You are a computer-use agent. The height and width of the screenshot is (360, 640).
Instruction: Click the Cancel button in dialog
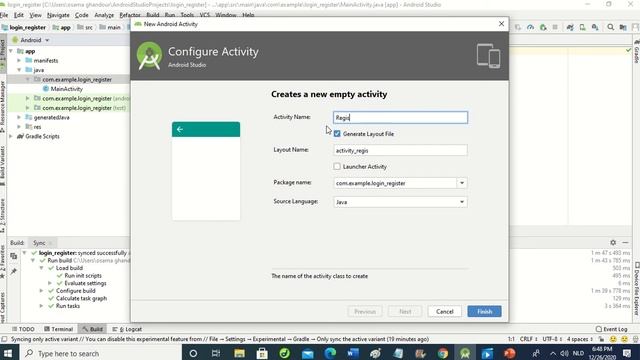[x=444, y=311]
